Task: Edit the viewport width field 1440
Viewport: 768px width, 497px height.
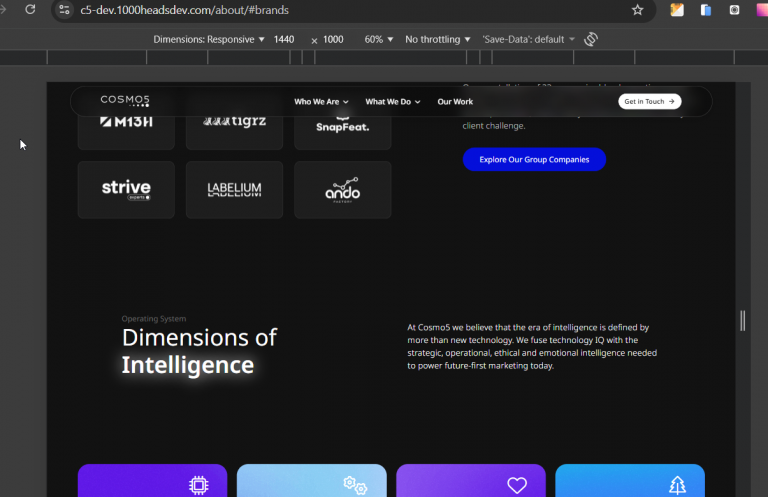Action: [284, 39]
